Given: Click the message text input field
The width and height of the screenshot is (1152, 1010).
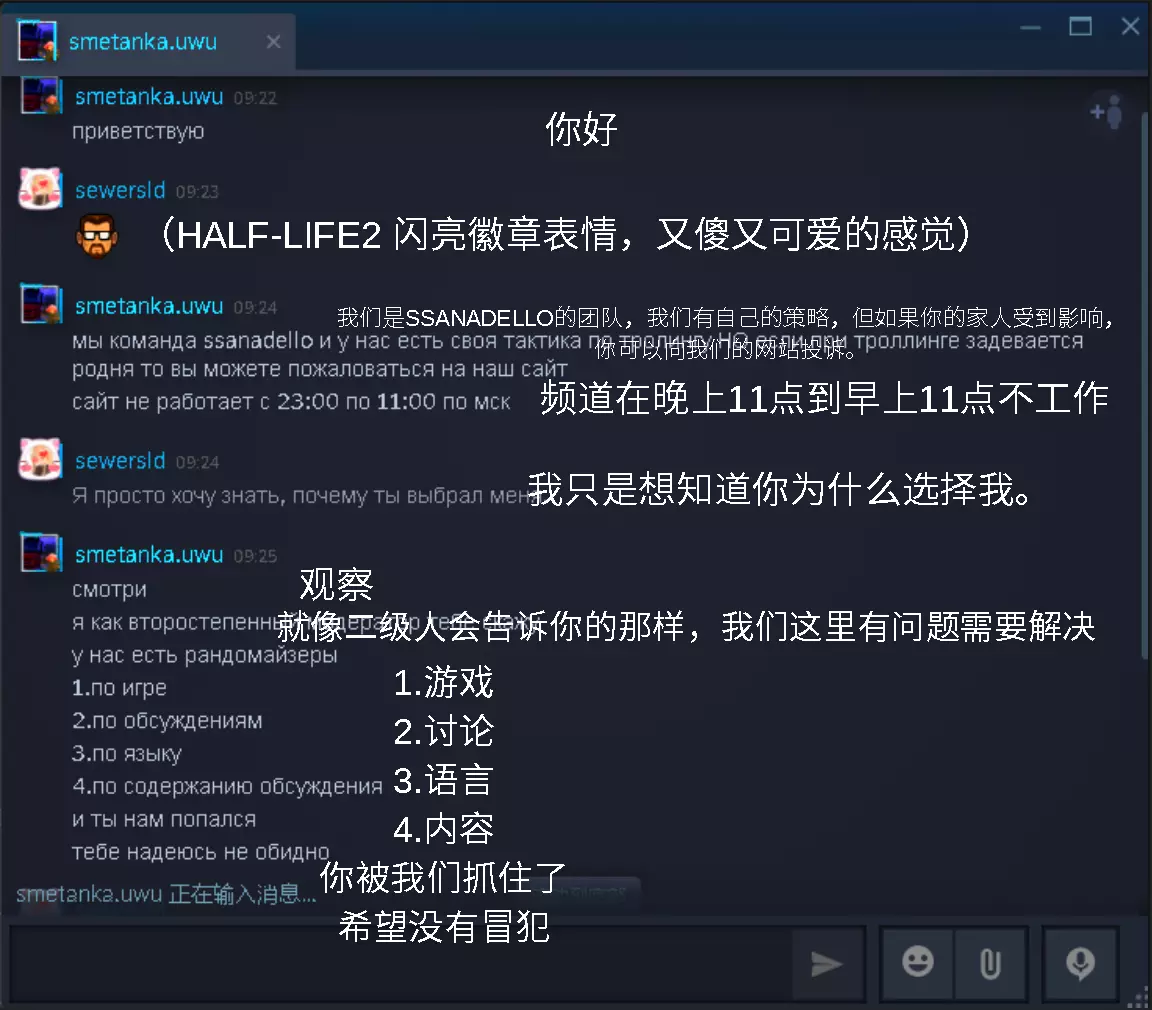Looking at the screenshot, I should 398,963.
